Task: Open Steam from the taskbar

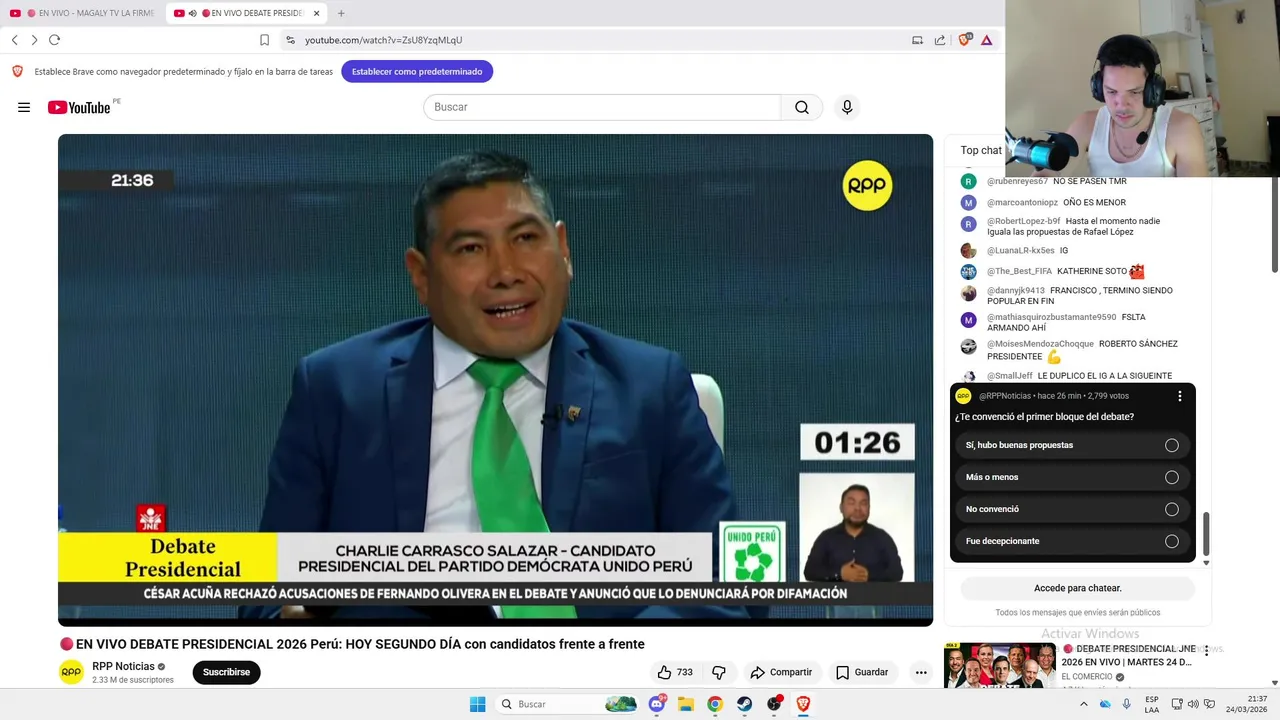Action: tap(745, 704)
